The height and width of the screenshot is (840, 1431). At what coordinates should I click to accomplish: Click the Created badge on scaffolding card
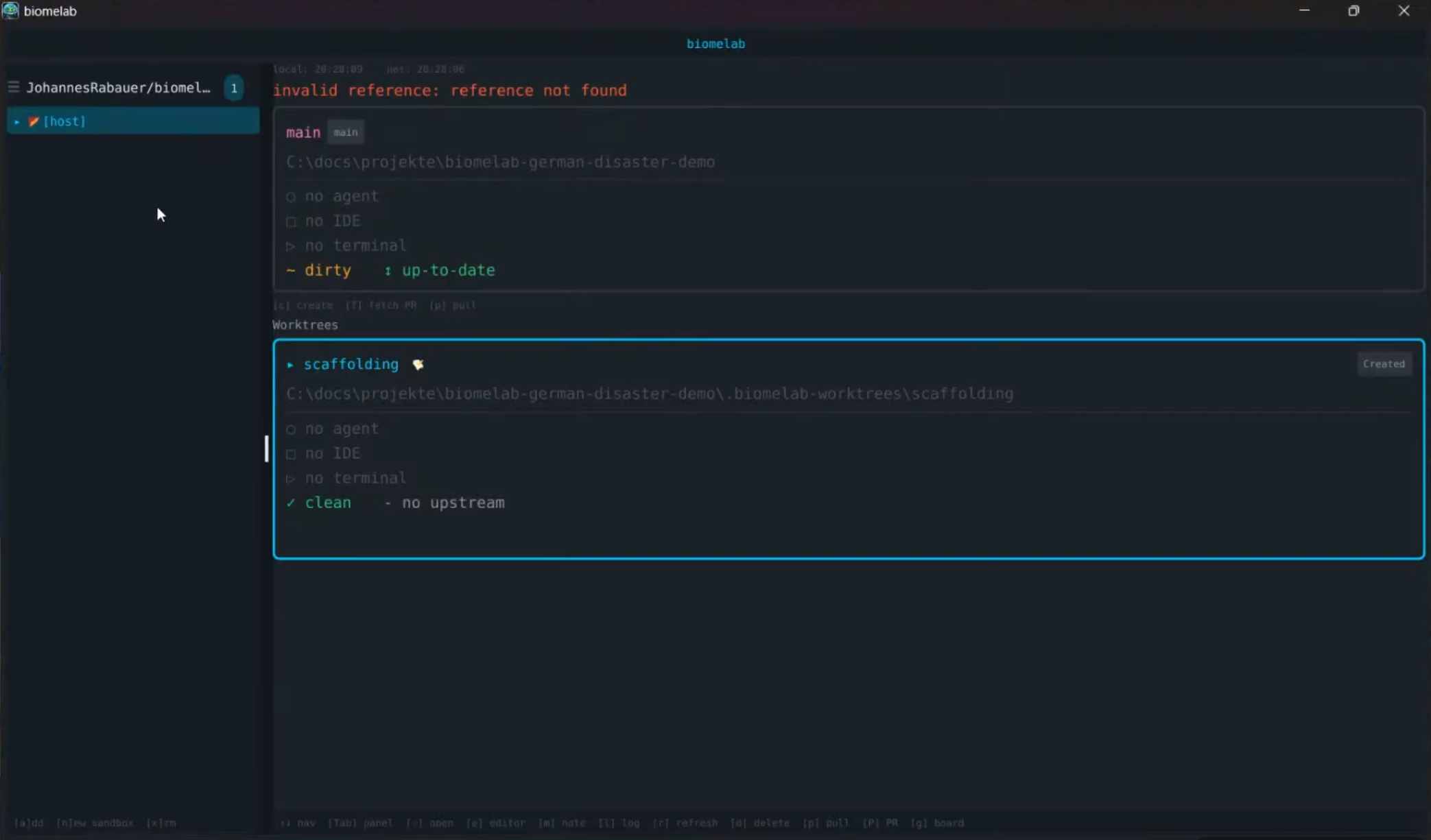1384,364
